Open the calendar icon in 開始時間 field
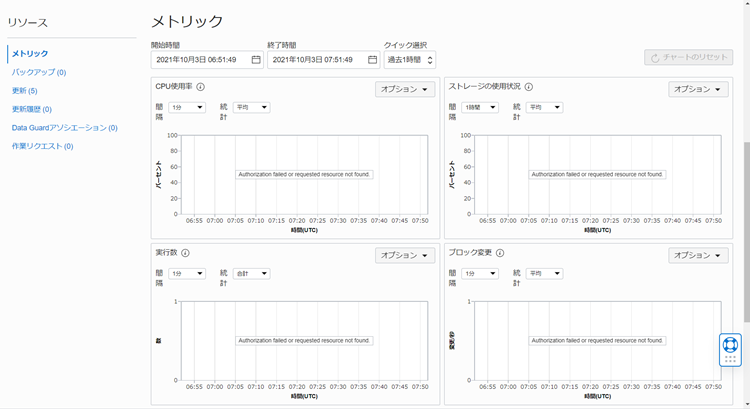This screenshot has height=409, width=750. (x=256, y=60)
